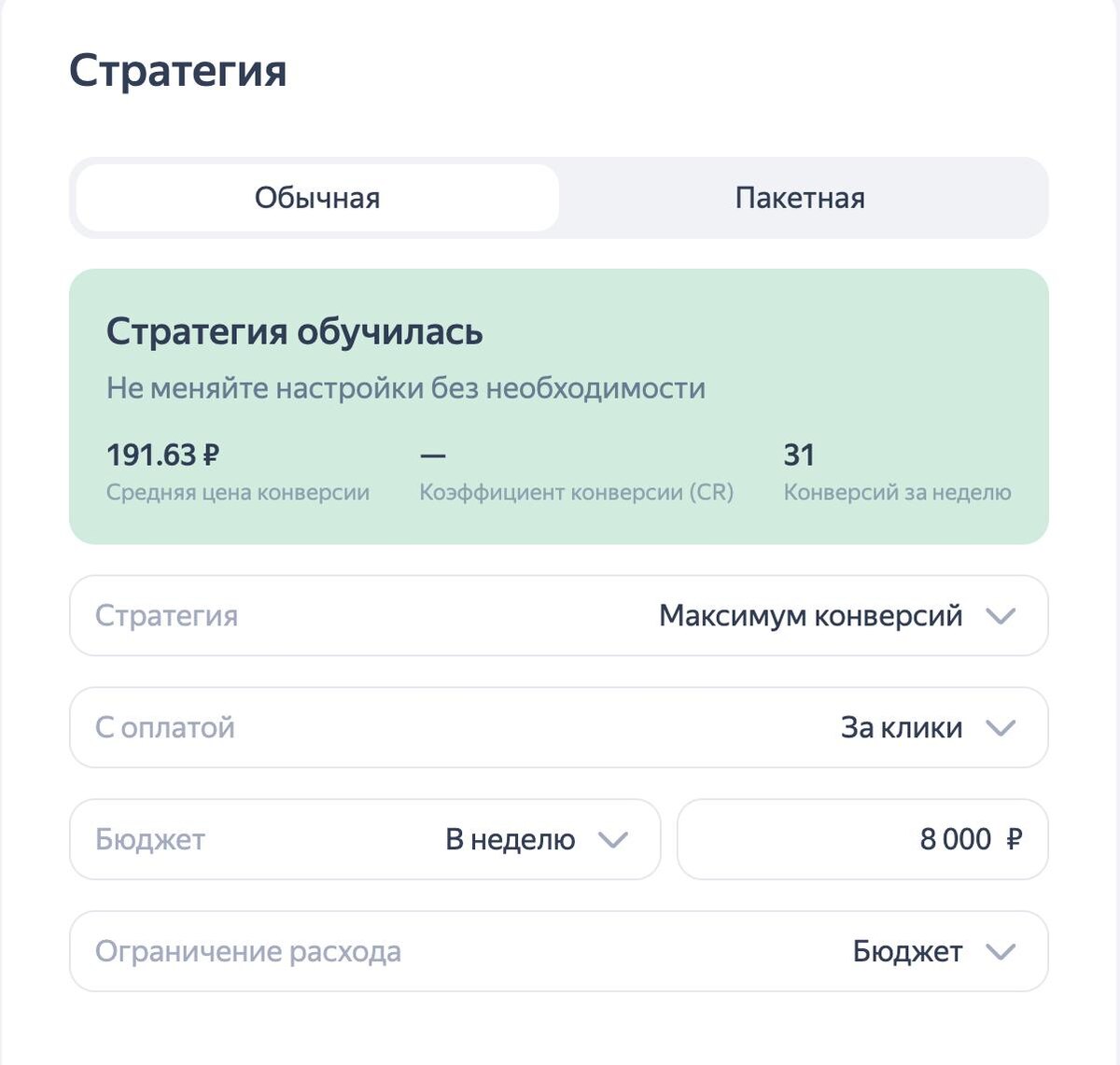
Task: Click the Средняя цена конверсии label
Action: point(238,493)
